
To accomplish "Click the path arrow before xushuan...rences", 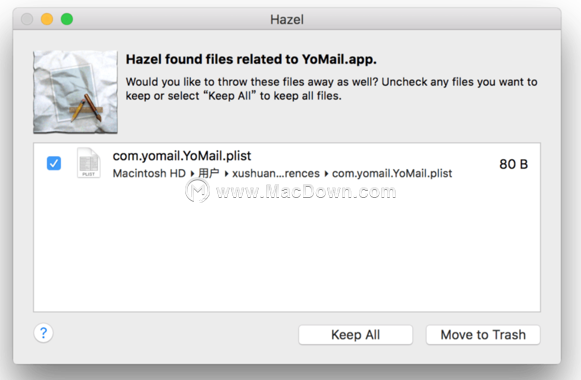I will [226, 173].
